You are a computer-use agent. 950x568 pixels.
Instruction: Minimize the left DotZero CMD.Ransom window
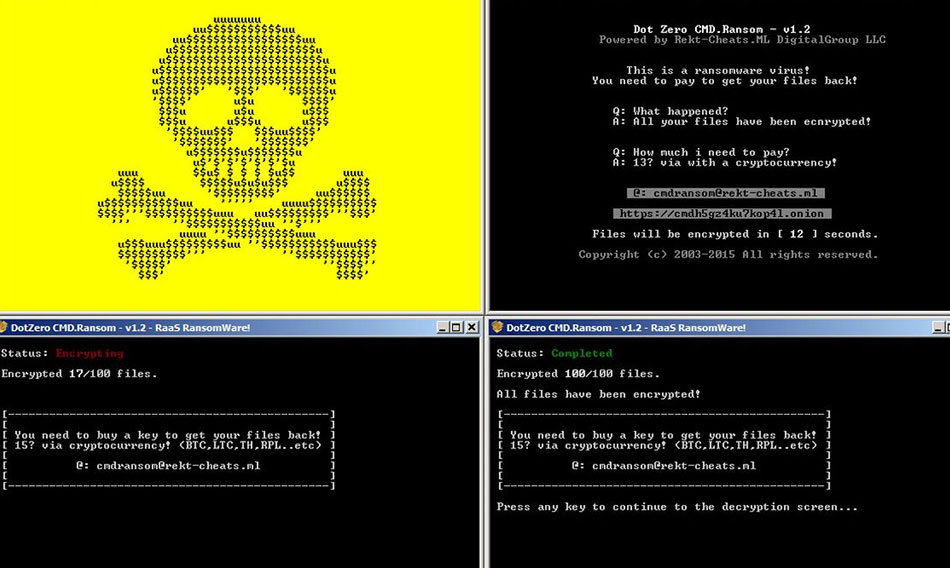tap(441, 327)
